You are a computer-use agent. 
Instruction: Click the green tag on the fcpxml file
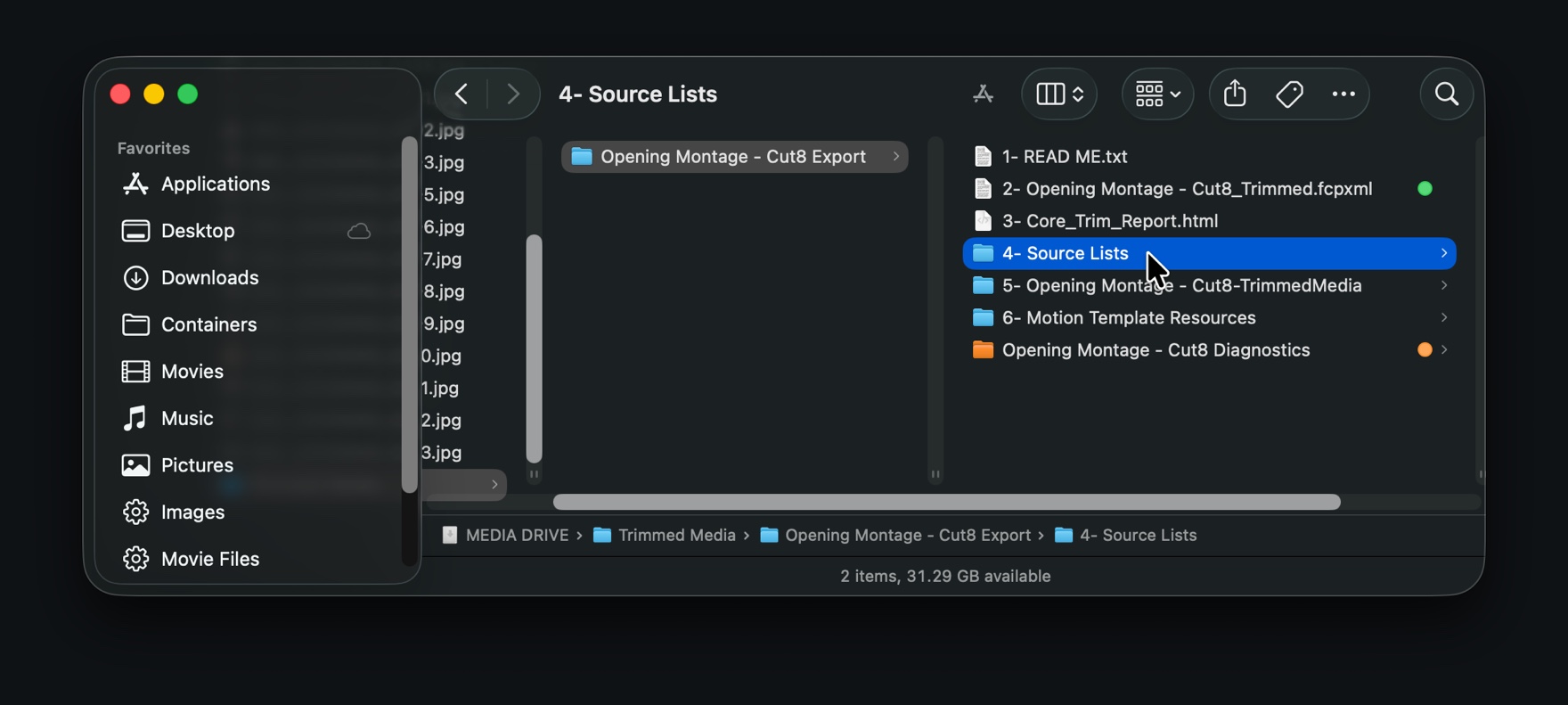(1425, 189)
